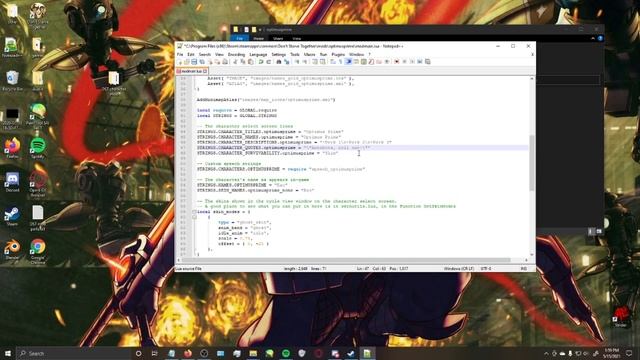Open the notification center on the taskbar
This screenshot has height=360, width=640.
tap(629, 353)
